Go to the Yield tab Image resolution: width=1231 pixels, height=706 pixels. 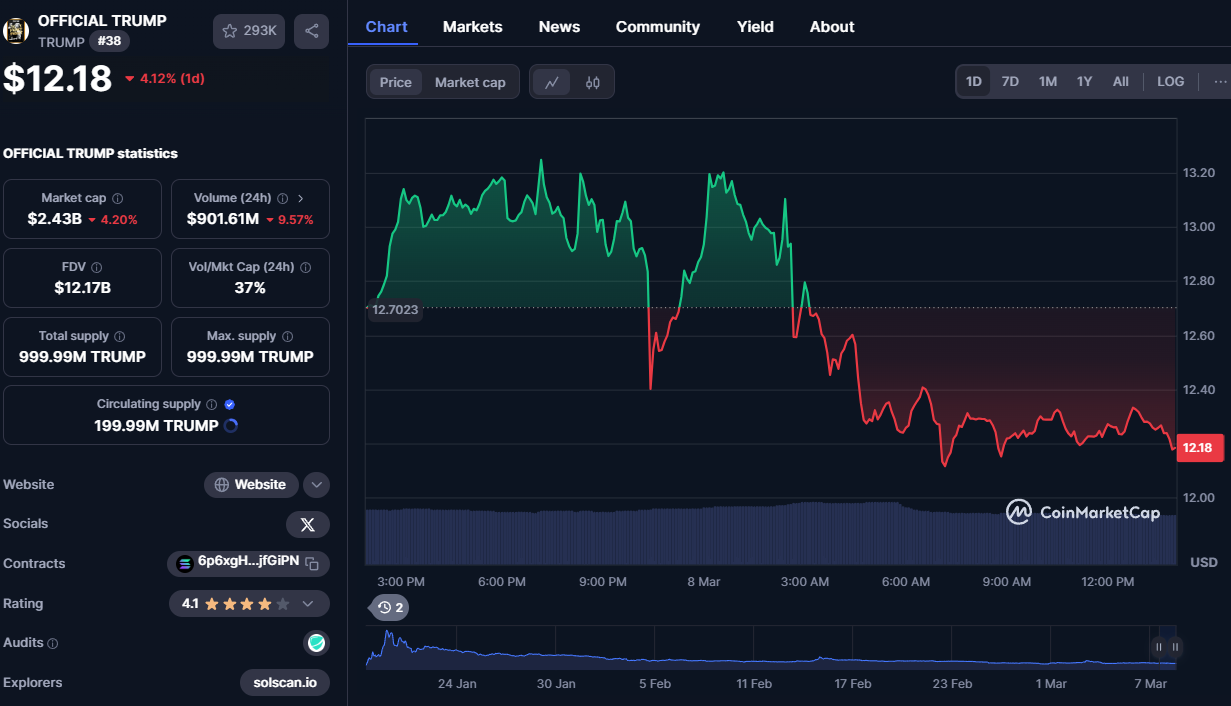click(755, 27)
